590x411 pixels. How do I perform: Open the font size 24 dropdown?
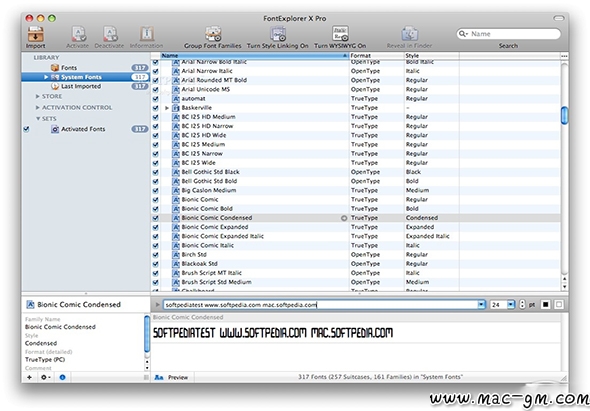(511, 304)
